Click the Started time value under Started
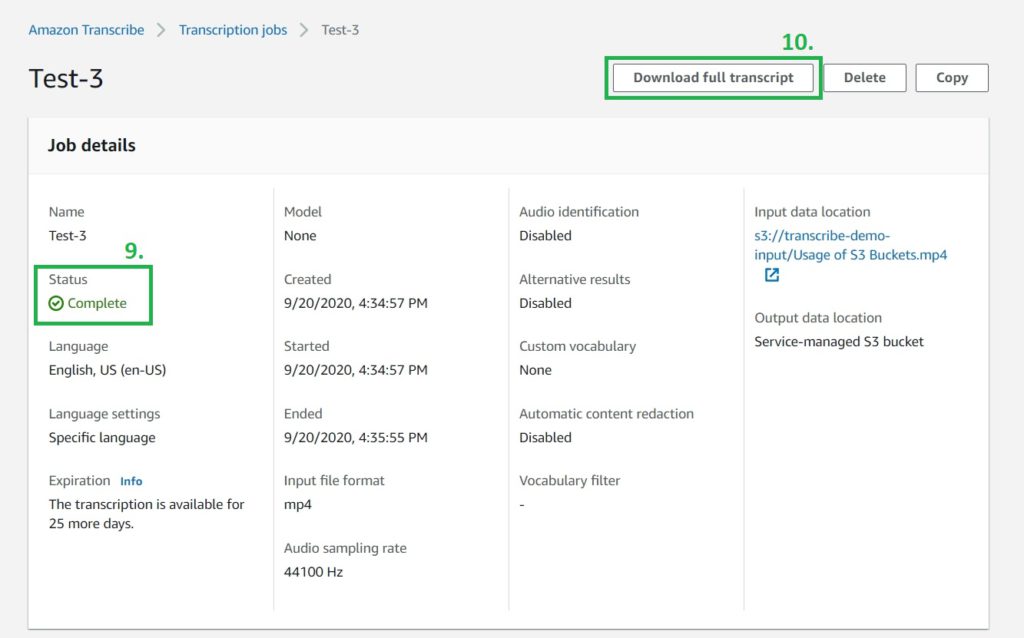The width and height of the screenshot is (1024, 638). (356, 370)
